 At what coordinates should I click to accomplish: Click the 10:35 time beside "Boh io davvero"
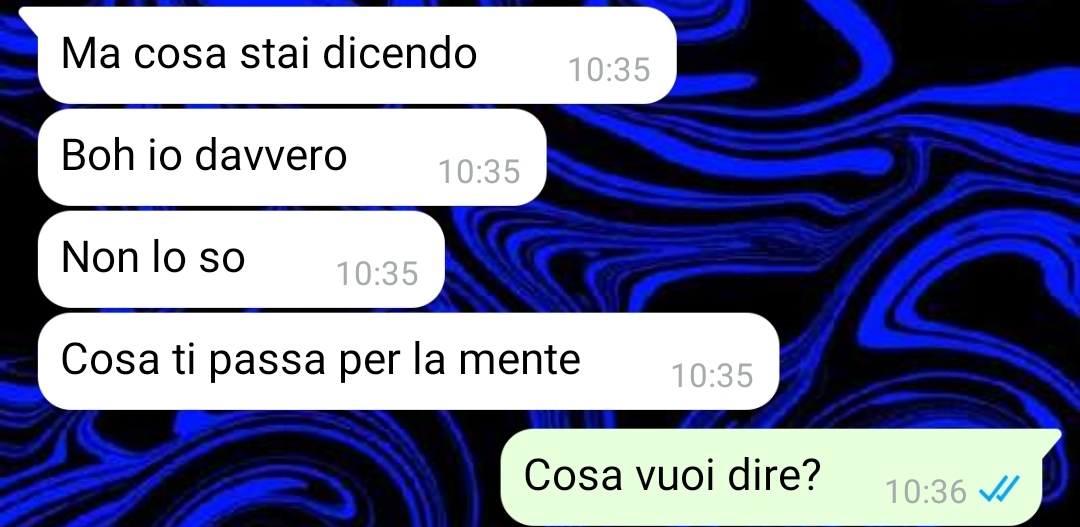click(x=479, y=172)
